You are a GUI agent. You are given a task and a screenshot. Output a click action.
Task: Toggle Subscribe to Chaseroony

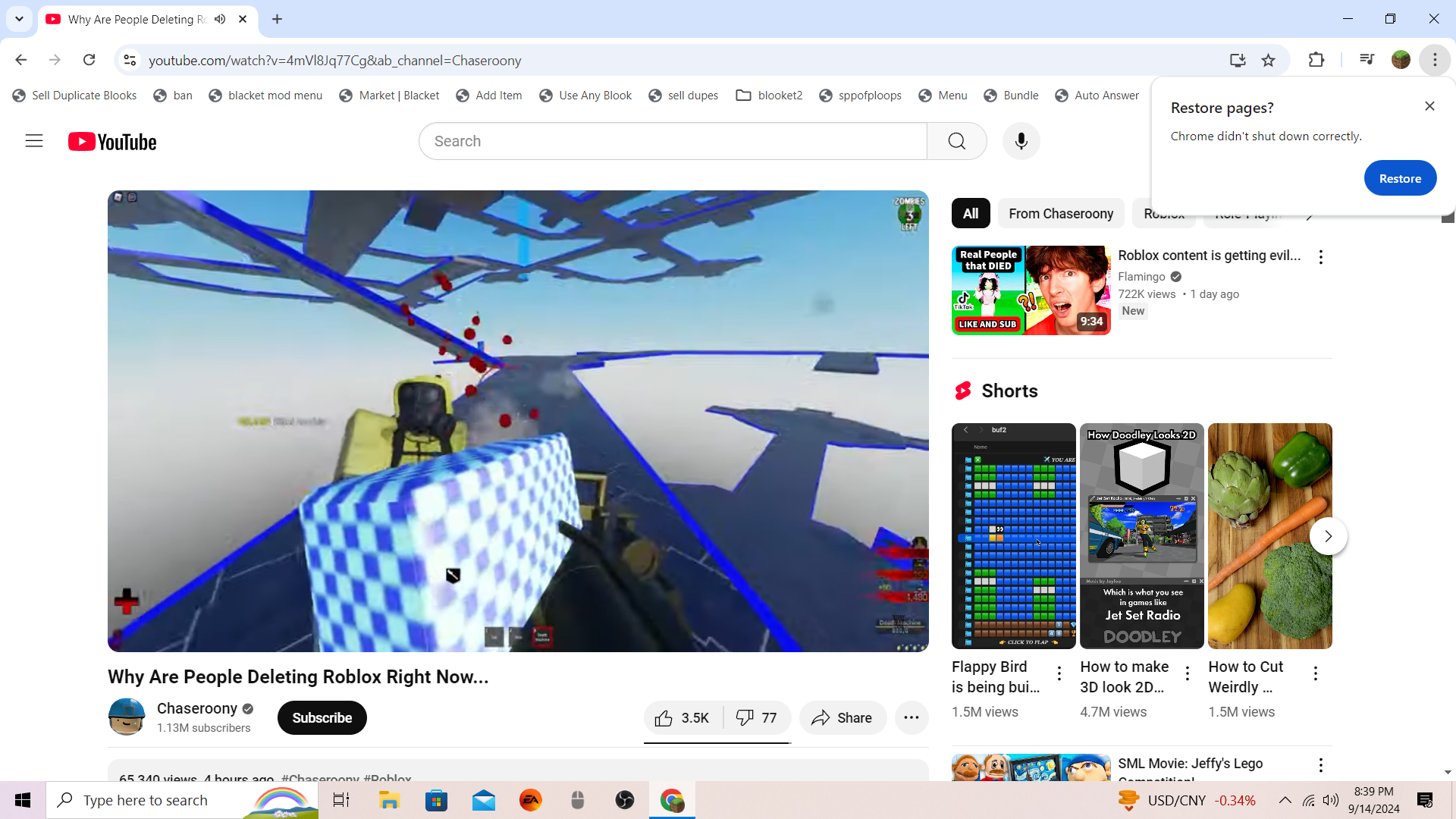pos(322,718)
